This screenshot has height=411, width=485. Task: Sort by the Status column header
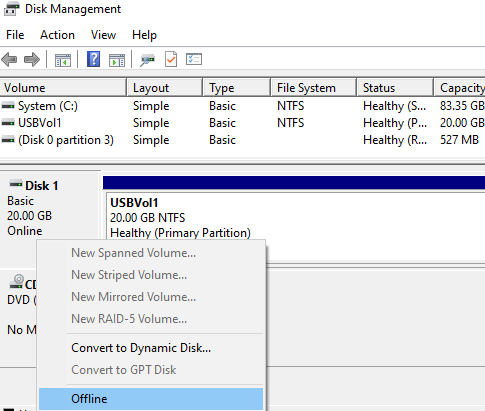395,88
